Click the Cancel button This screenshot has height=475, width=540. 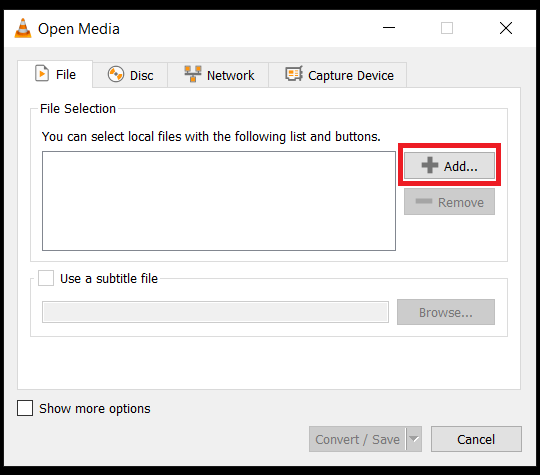click(x=476, y=439)
